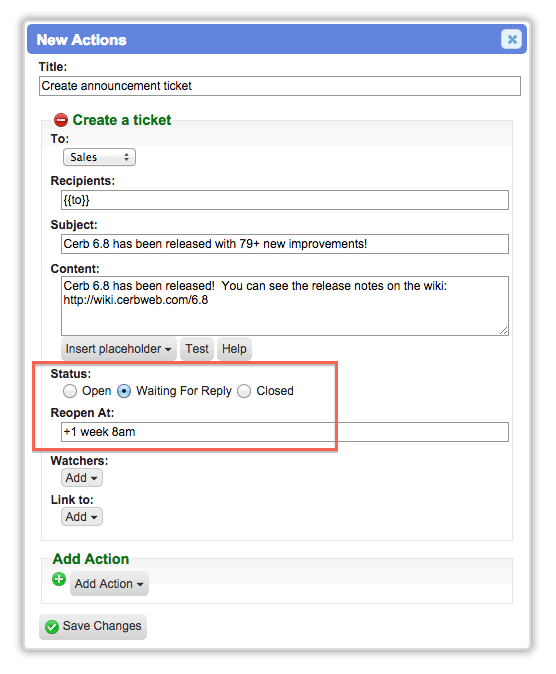This screenshot has height=674, width=556.
Task: Remove the Create a ticket action
Action: pyautogui.click(x=61, y=120)
